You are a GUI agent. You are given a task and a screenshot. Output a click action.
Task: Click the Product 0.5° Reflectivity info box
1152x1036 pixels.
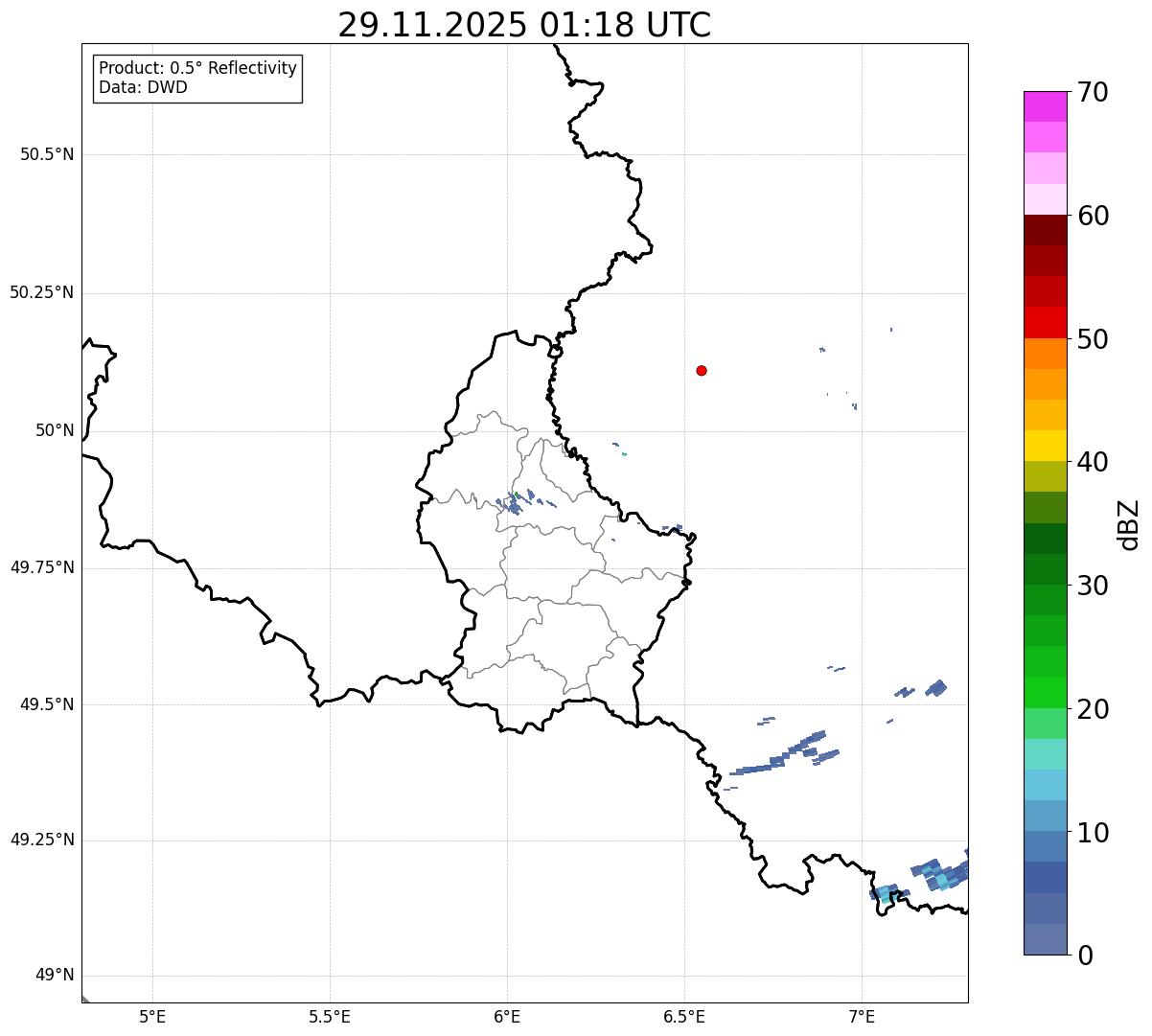pyautogui.click(x=197, y=79)
